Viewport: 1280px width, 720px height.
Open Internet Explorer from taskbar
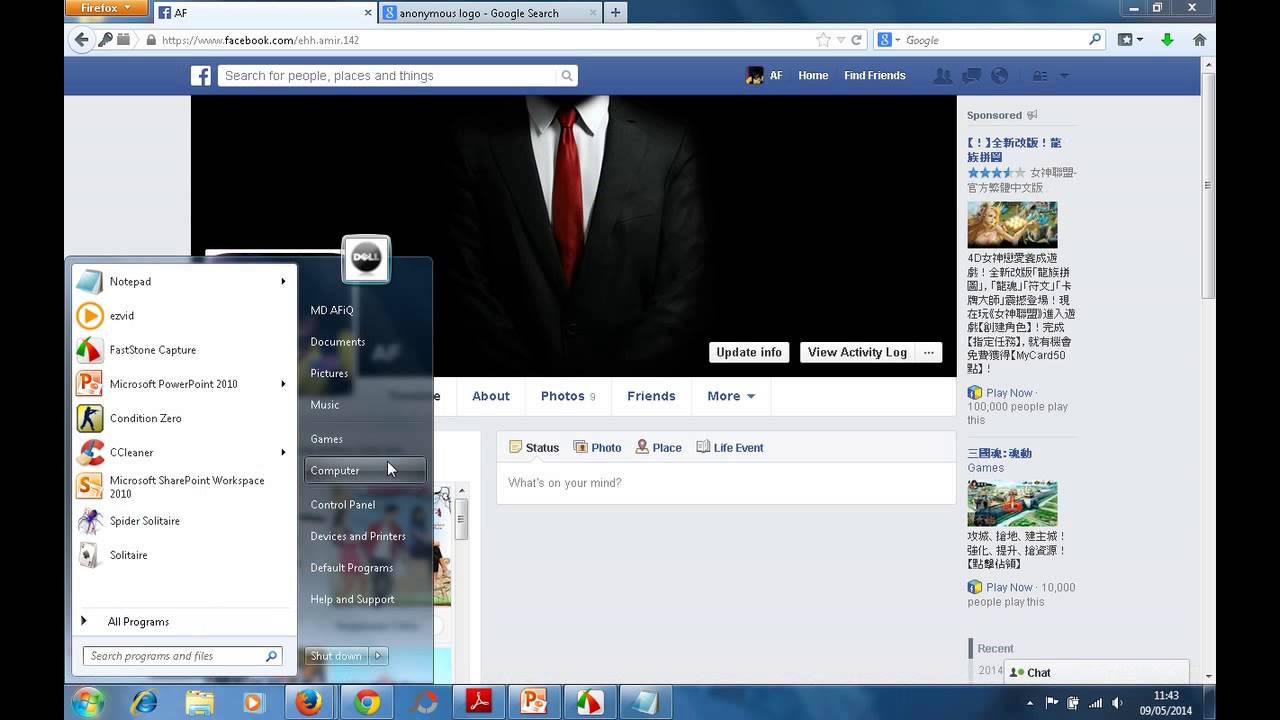tap(144, 703)
